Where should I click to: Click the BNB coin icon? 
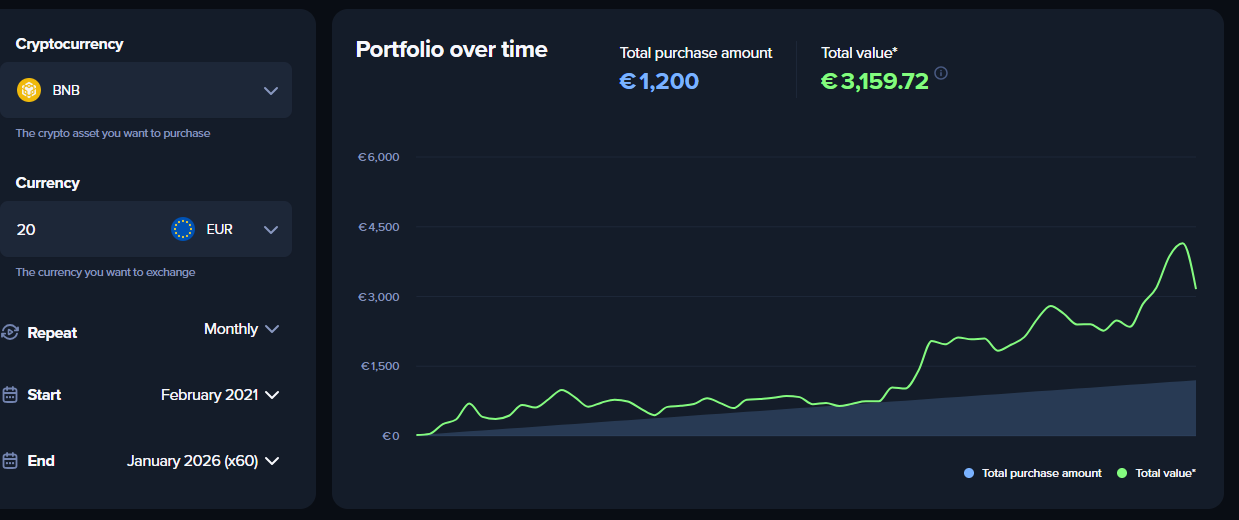click(x=29, y=90)
